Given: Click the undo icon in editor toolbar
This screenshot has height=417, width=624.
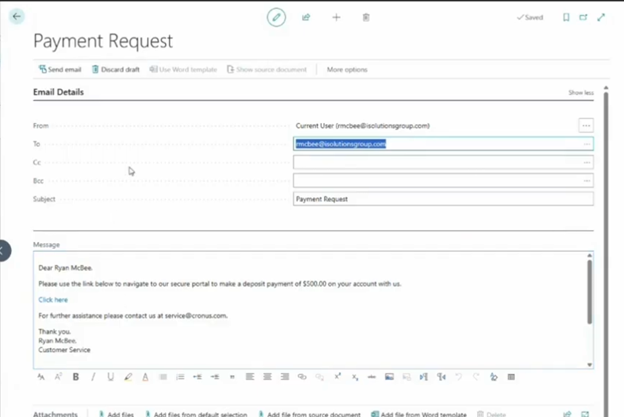Looking at the screenshot, I should click(x=458, y=377).
